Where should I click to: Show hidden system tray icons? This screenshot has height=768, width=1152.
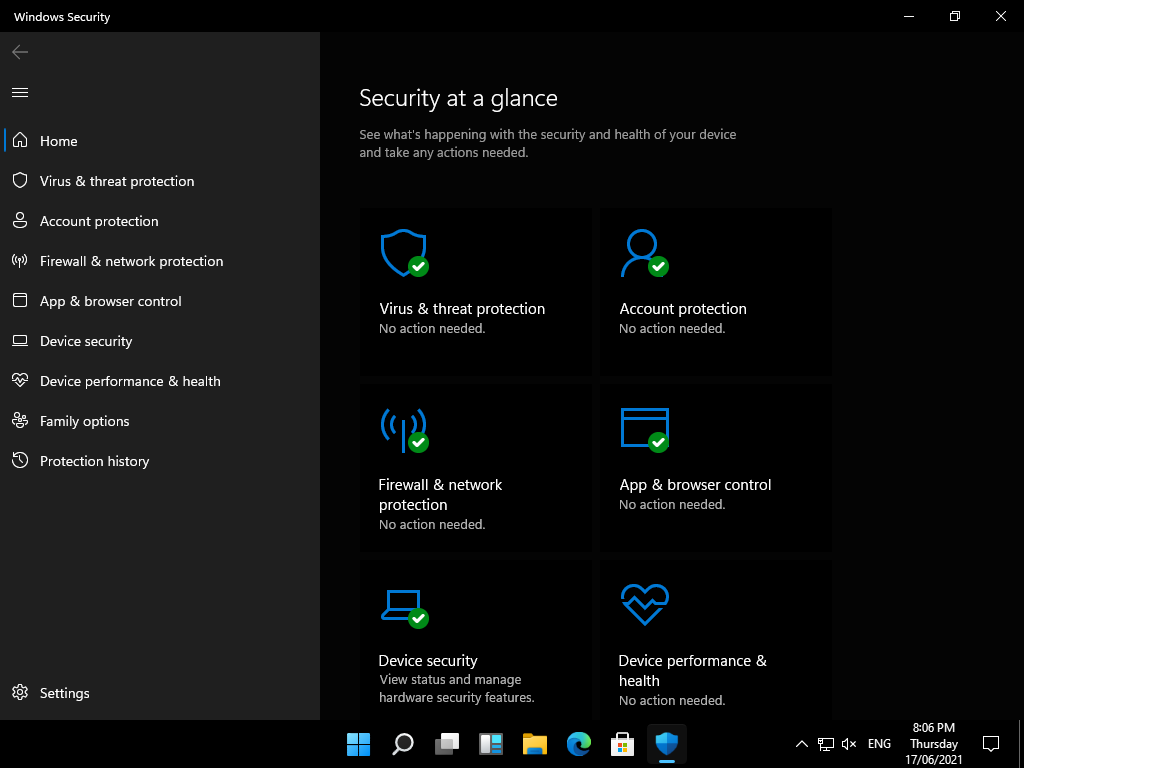tap(802, 744)
